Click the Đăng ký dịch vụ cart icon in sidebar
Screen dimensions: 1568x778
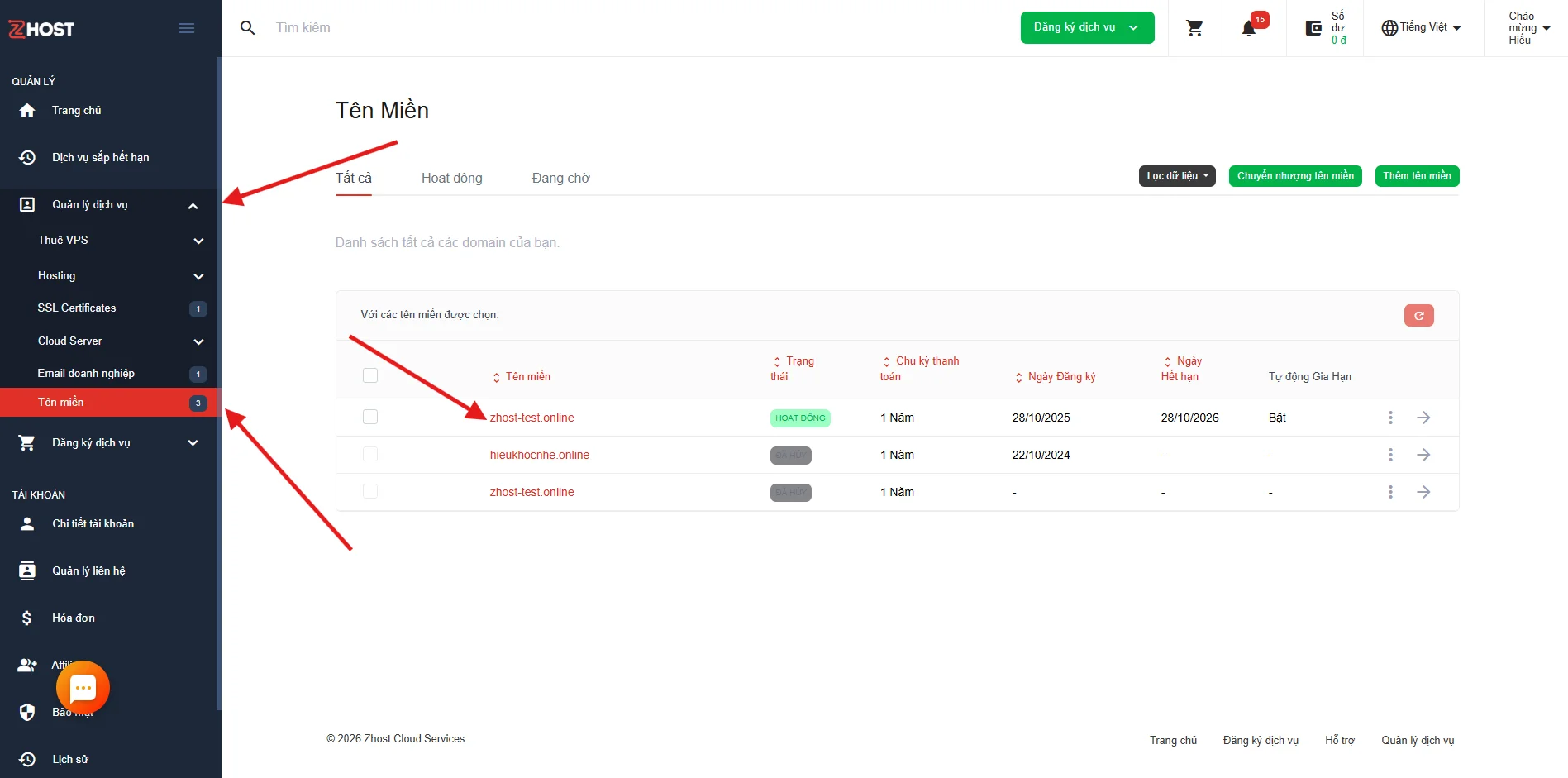point(27,443)
